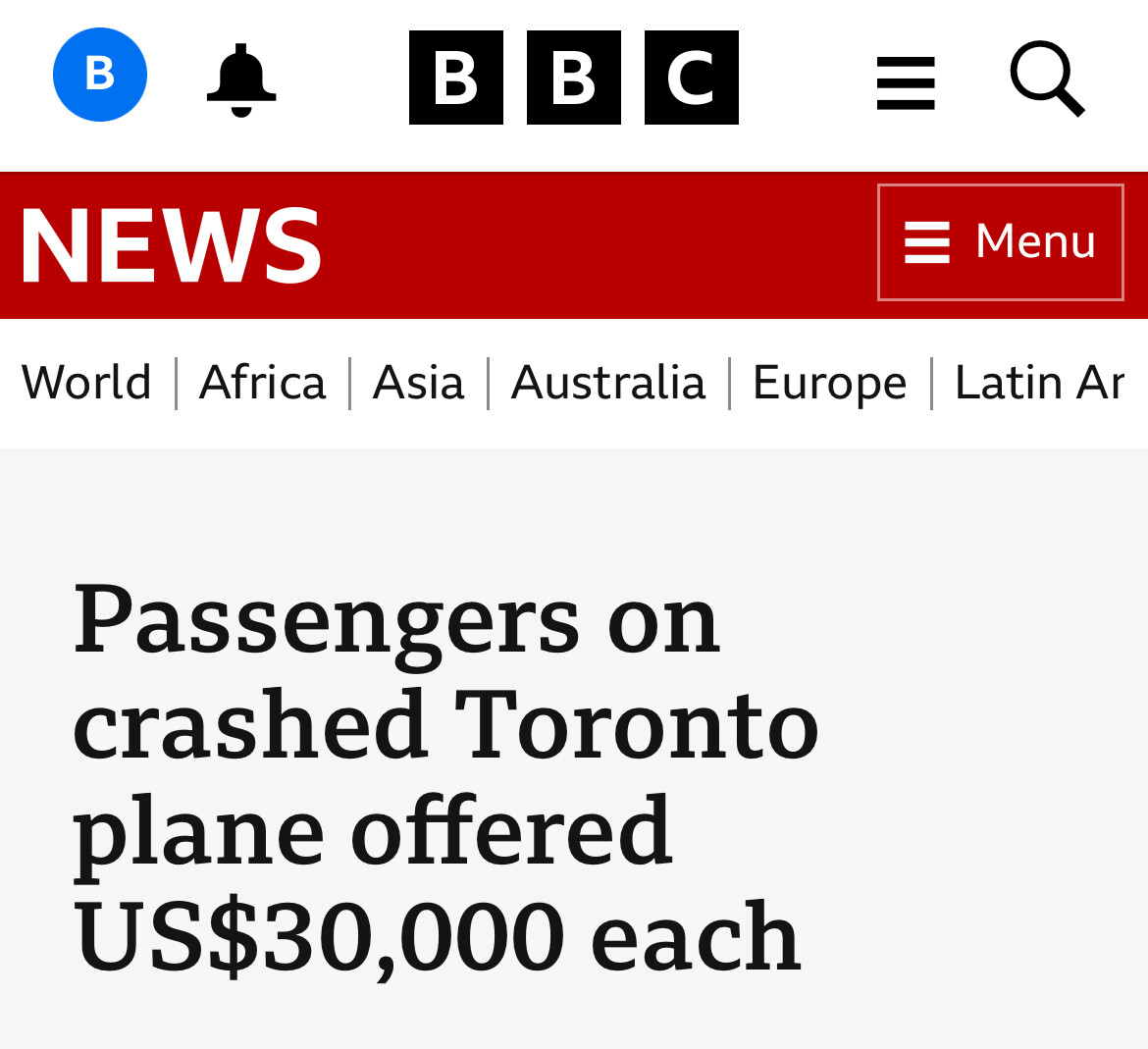This screenshot has width=1148, height=1049.
Task: Open the top hamburger menu icon
Action: coord(906,82)
